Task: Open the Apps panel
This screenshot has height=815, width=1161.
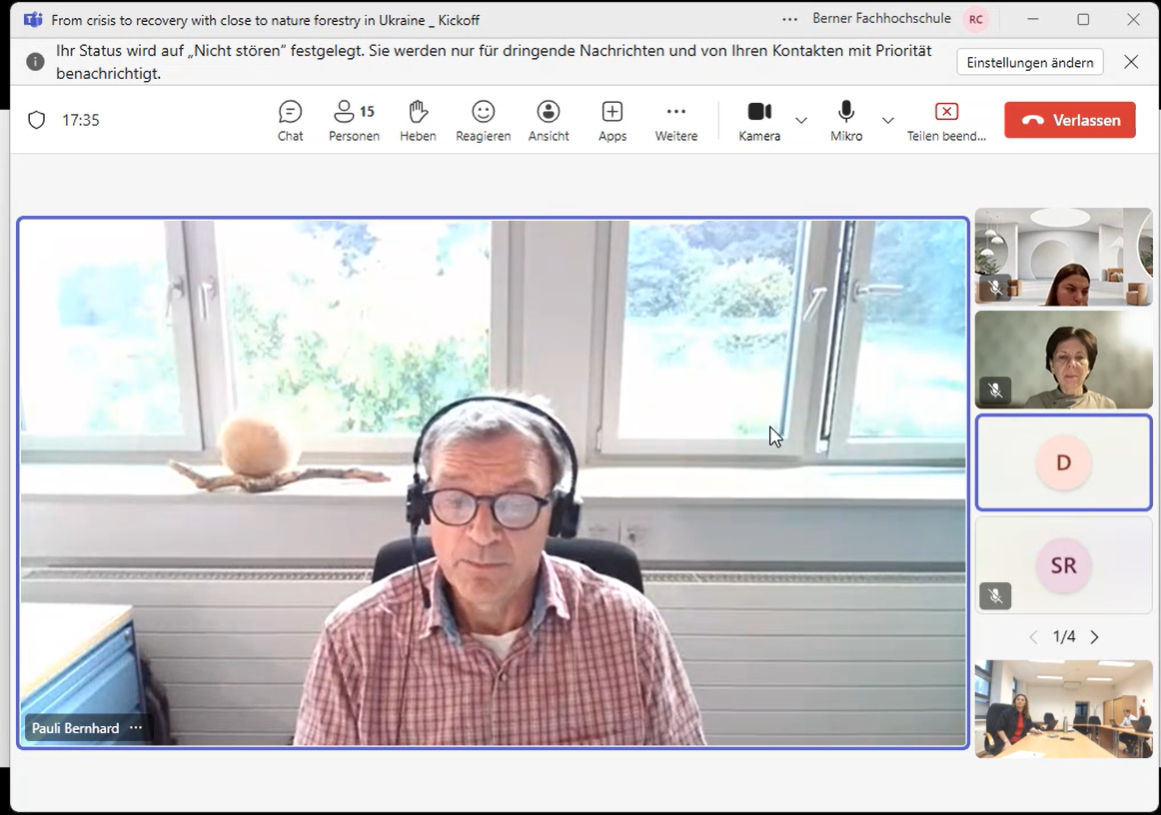Action: [612, 121]
